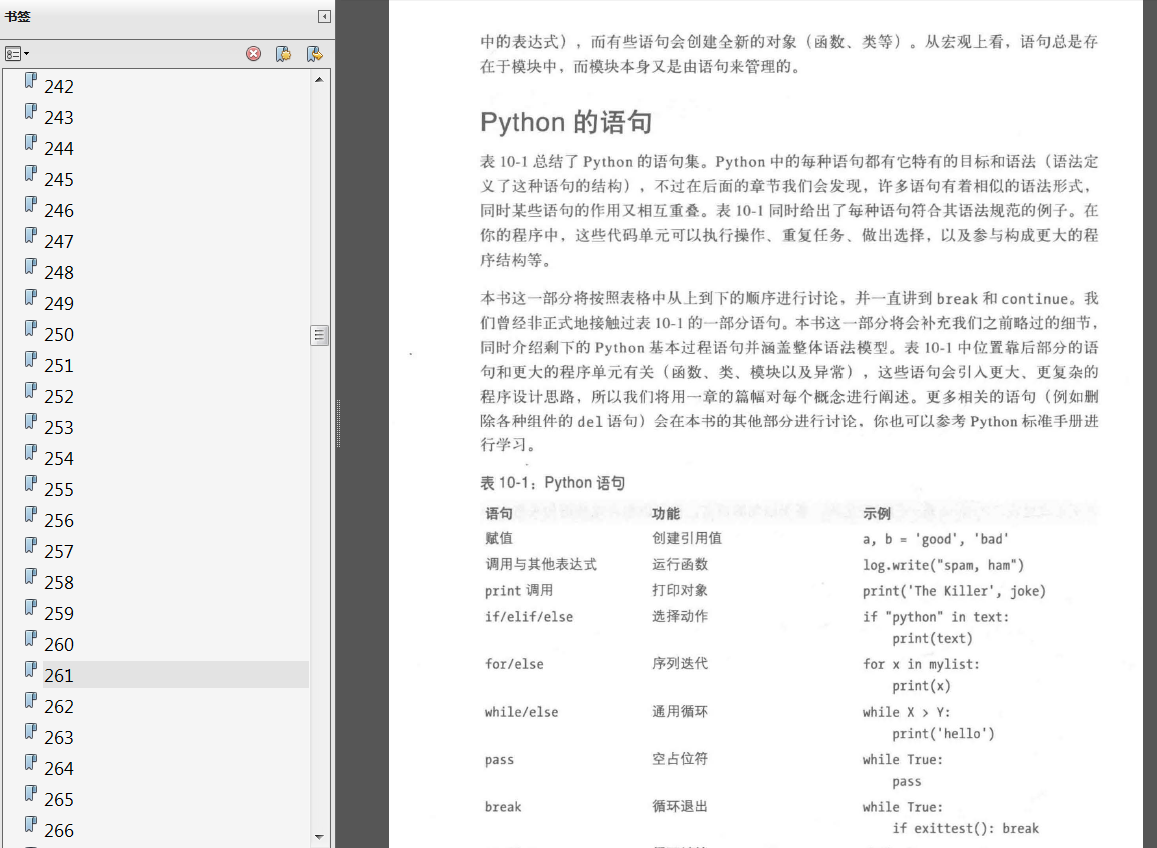The width and height of the screenshot is (1157, 848).
Task: Click the bookmark icon beside 255
Action: click(30, 483)
